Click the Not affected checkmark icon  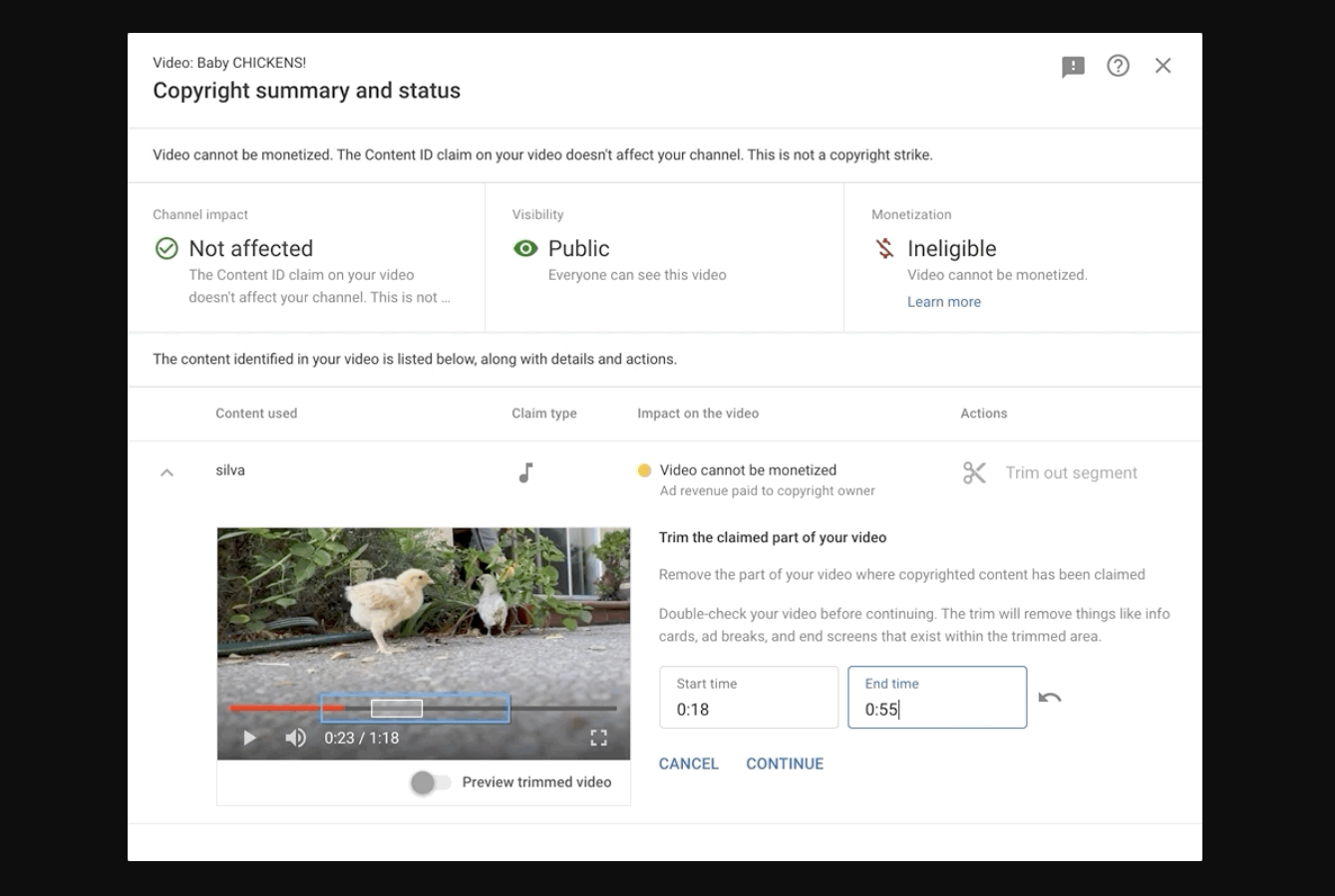167,248
